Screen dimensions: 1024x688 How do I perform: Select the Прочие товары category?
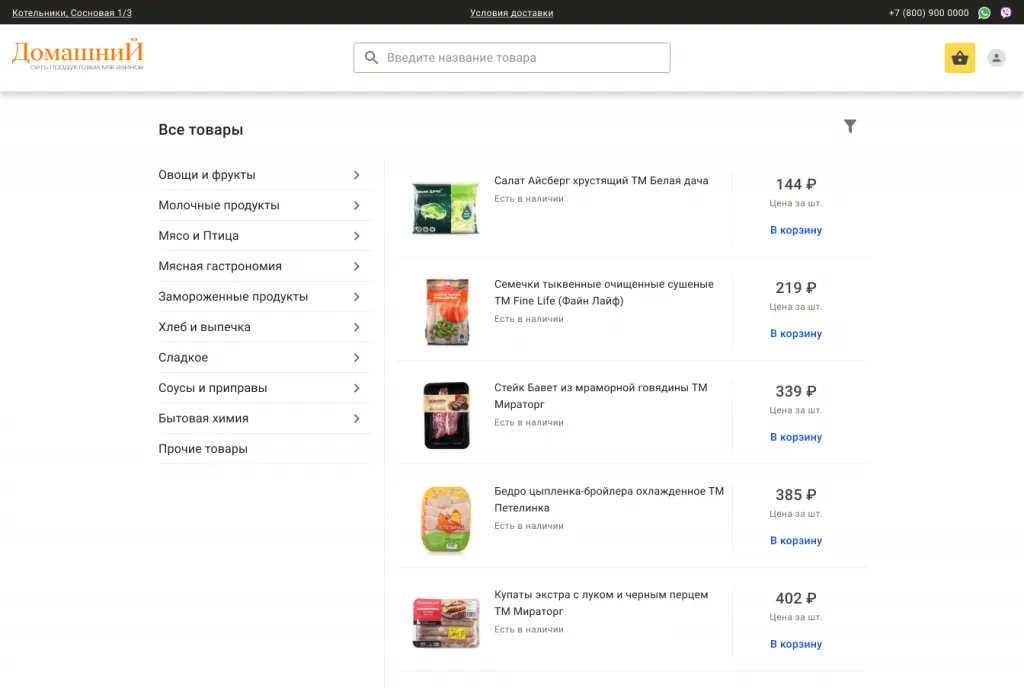point(203,449)
